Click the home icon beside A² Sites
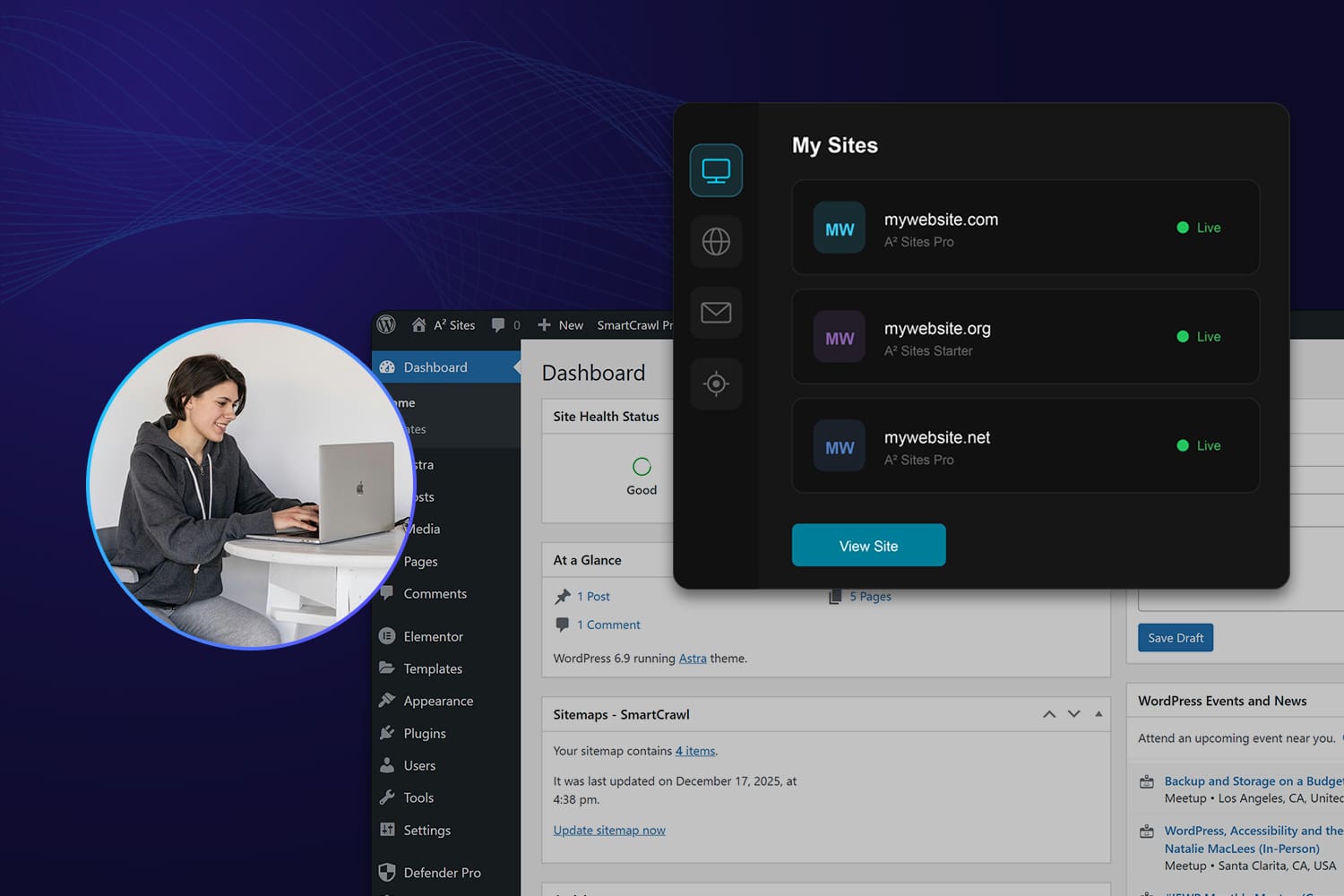This screenshot has height=896, width=1344. click(418, 324)
